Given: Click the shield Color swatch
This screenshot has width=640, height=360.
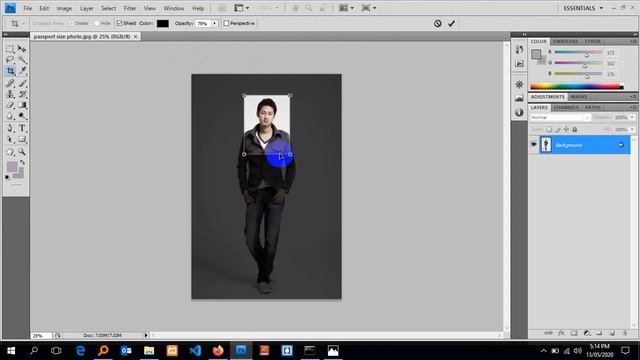Looking at the screenshot, I should pyautogui.click(x=163, y=23).
